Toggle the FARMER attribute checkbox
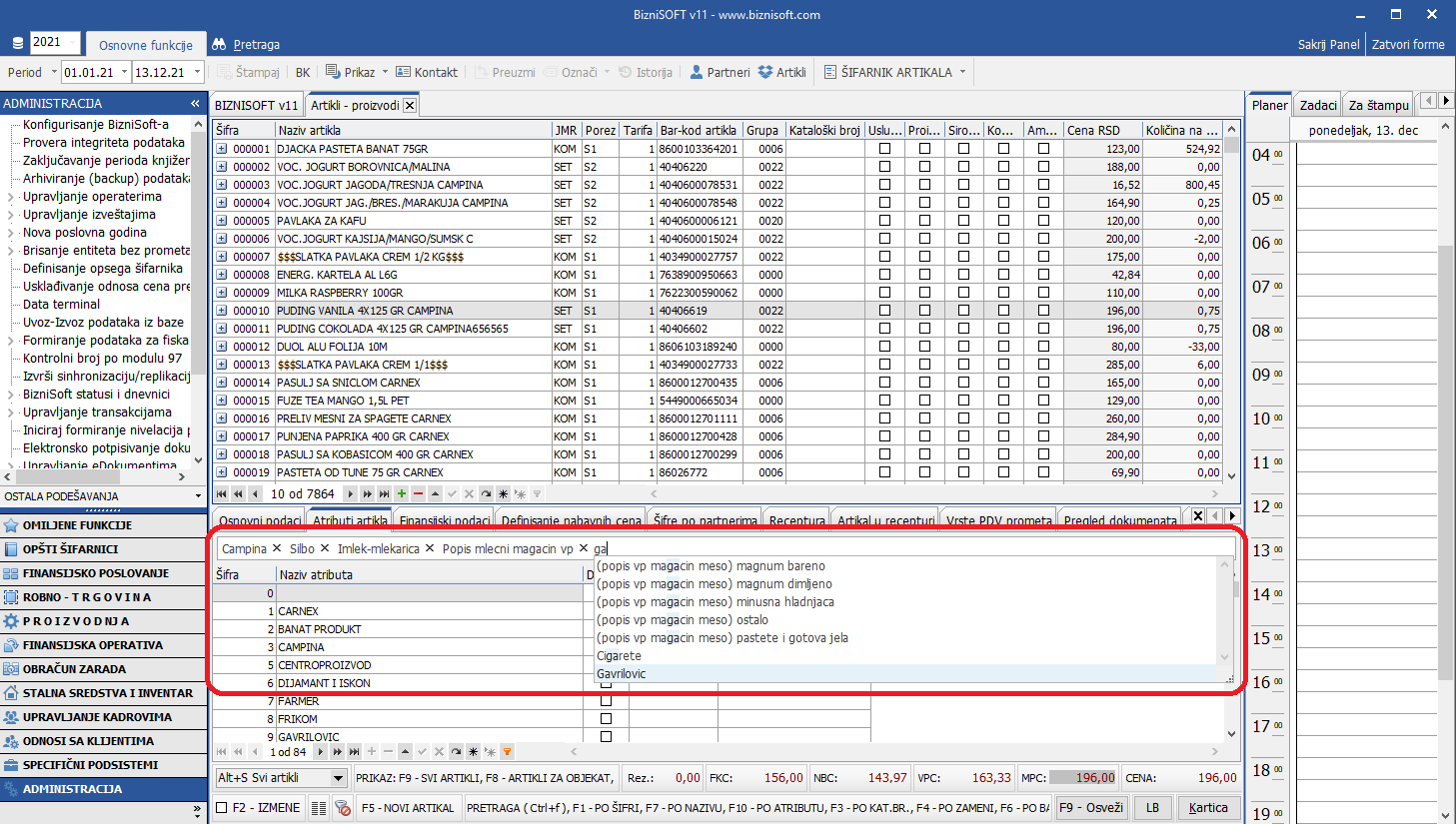This screenshot has height=824, width=1456. click(x=606, y=701)
